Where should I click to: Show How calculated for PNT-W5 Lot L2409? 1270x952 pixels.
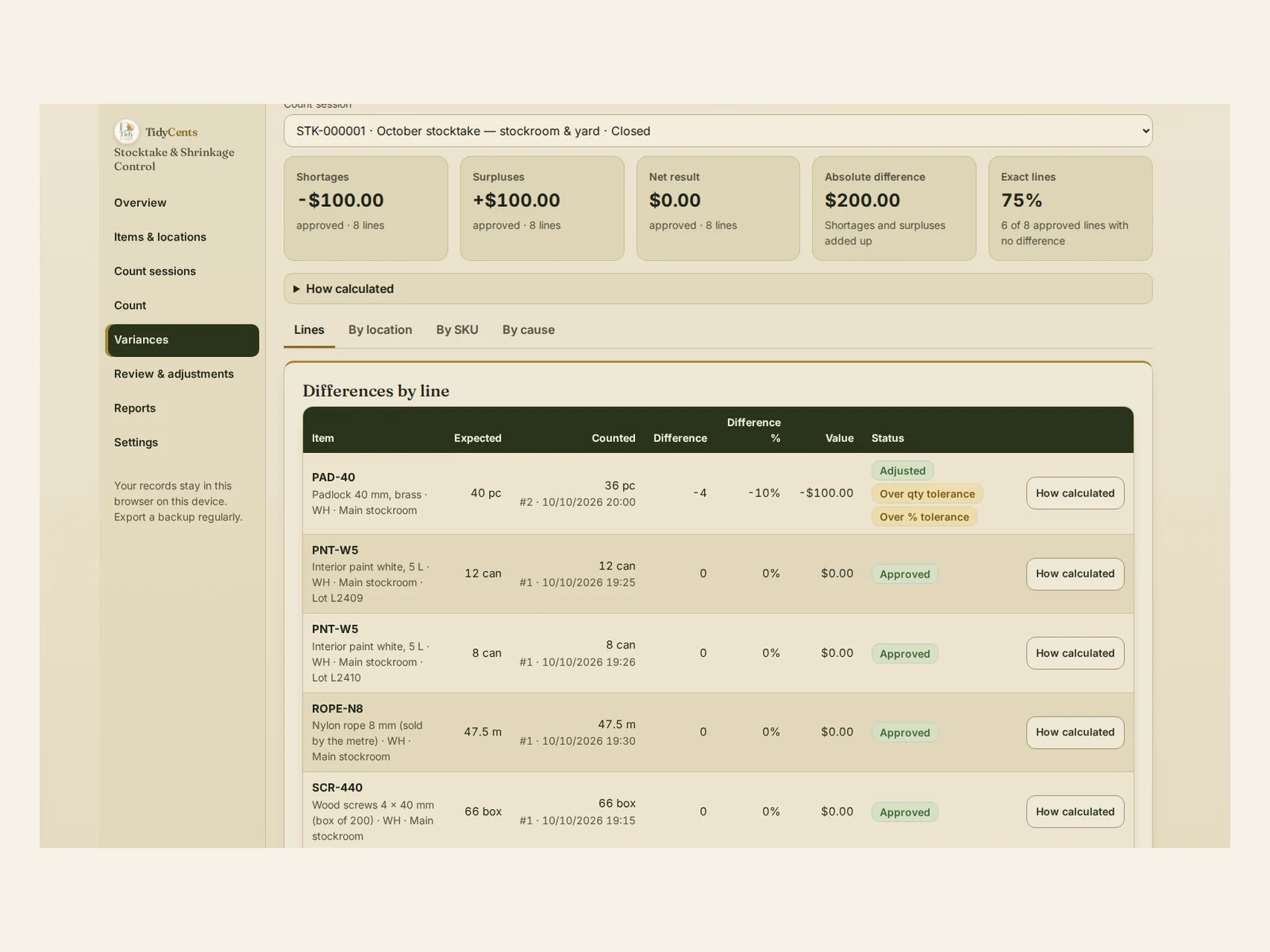(x=1075, y=574)
